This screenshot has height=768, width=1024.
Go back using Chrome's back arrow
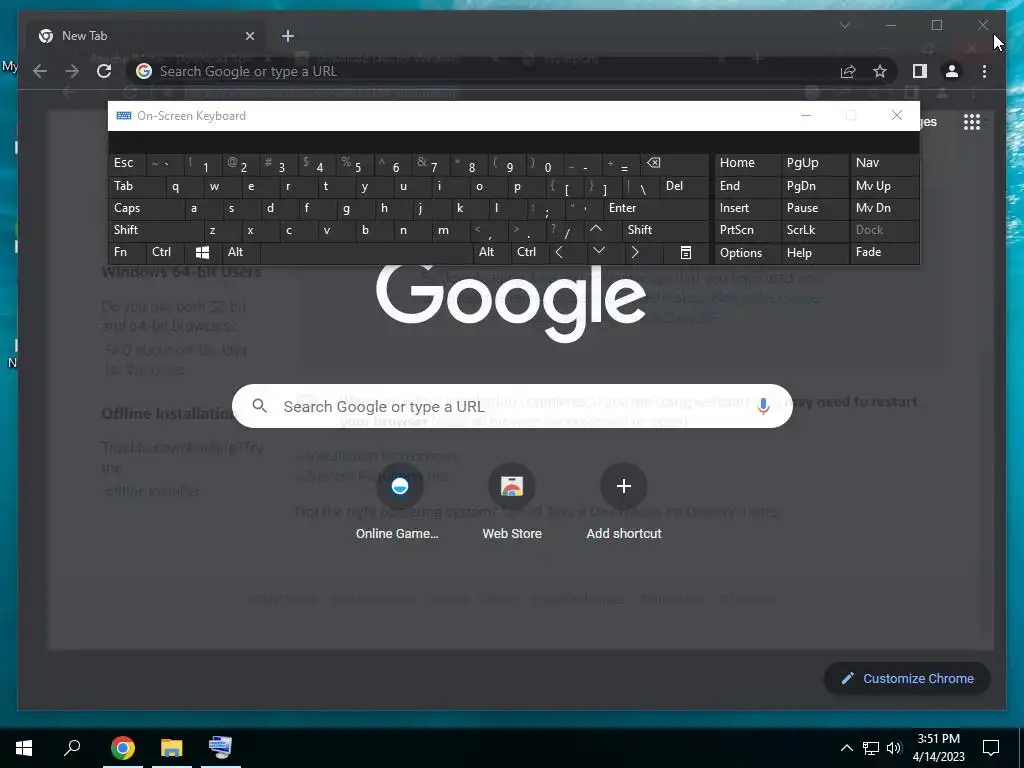click(x=40, y=71)
